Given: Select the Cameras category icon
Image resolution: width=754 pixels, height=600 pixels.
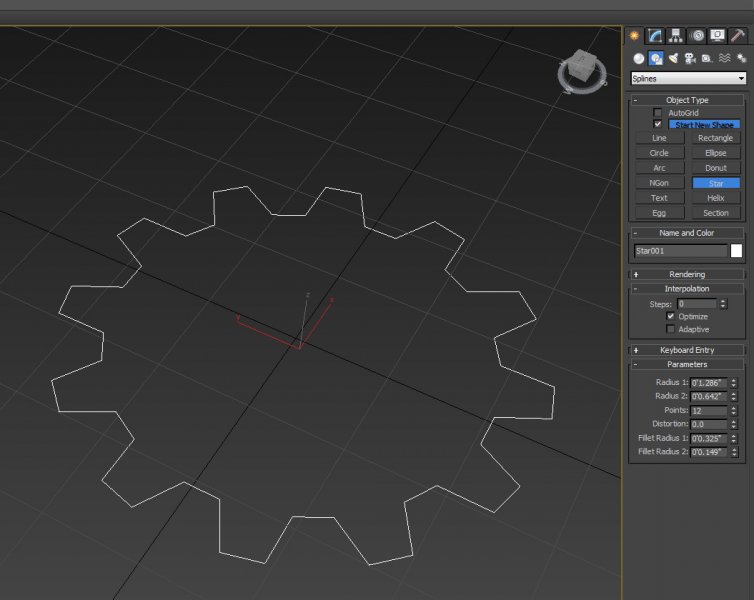Looking at the screenshot, I should [x=690, y=58].
